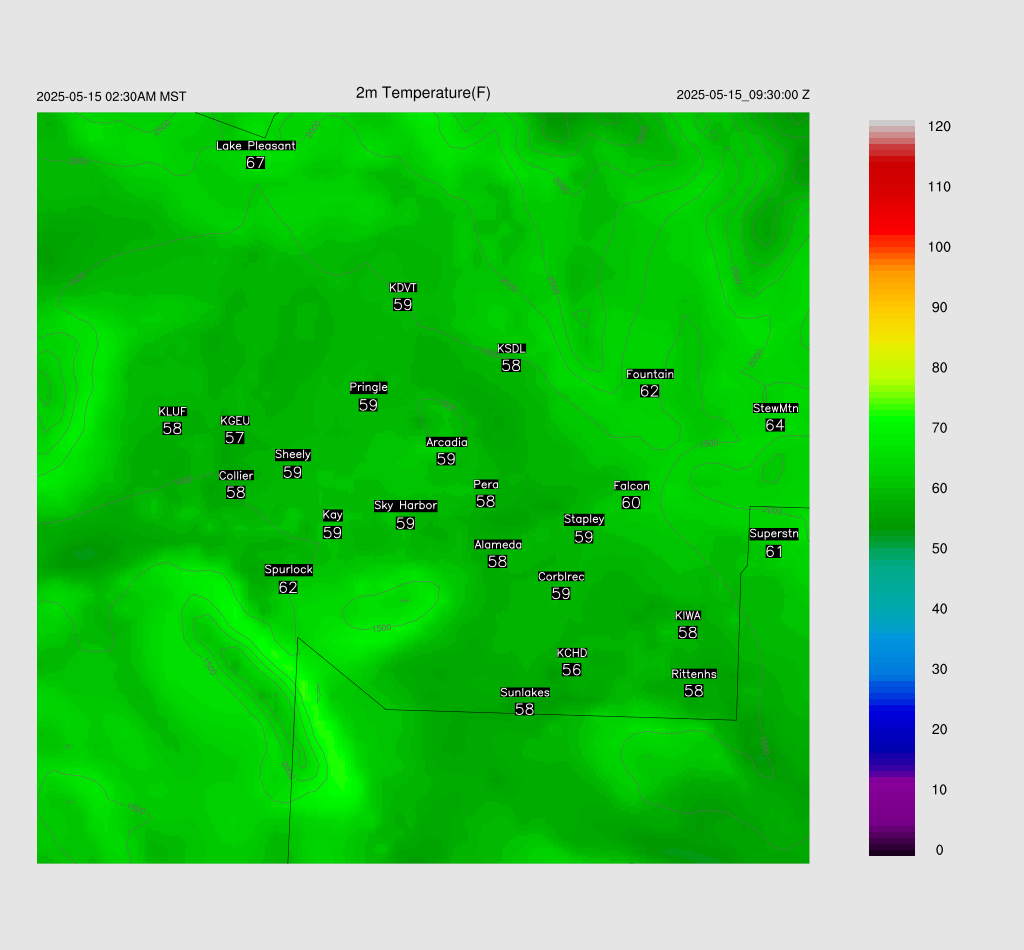The image size is (1024, 950).
Task: Click the colorbar tick label 70
Action: (939, 428)
